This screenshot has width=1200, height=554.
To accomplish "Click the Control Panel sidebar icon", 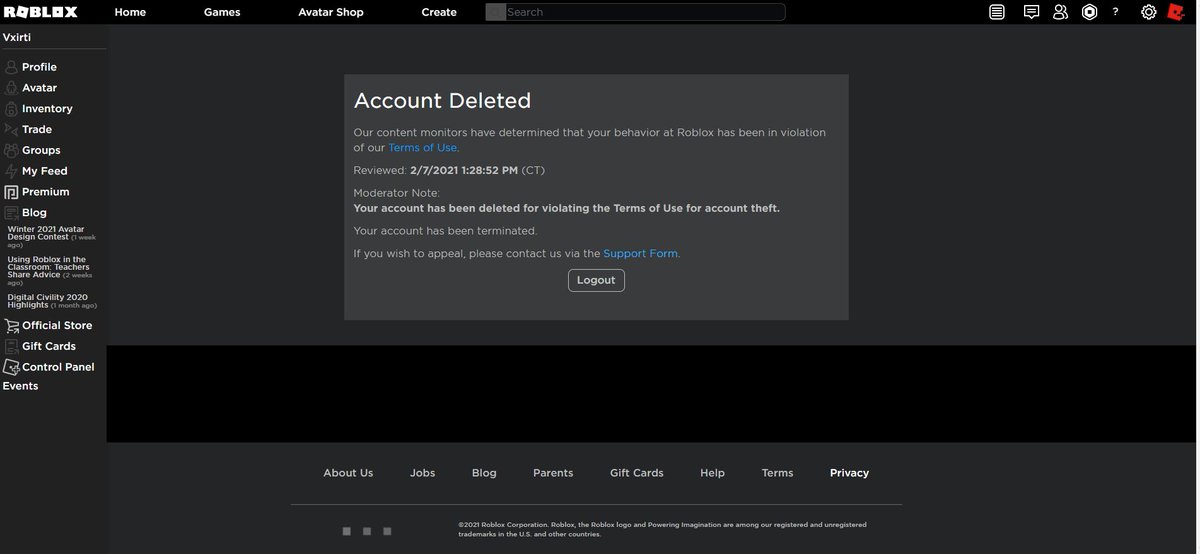I will coord(11,367).
